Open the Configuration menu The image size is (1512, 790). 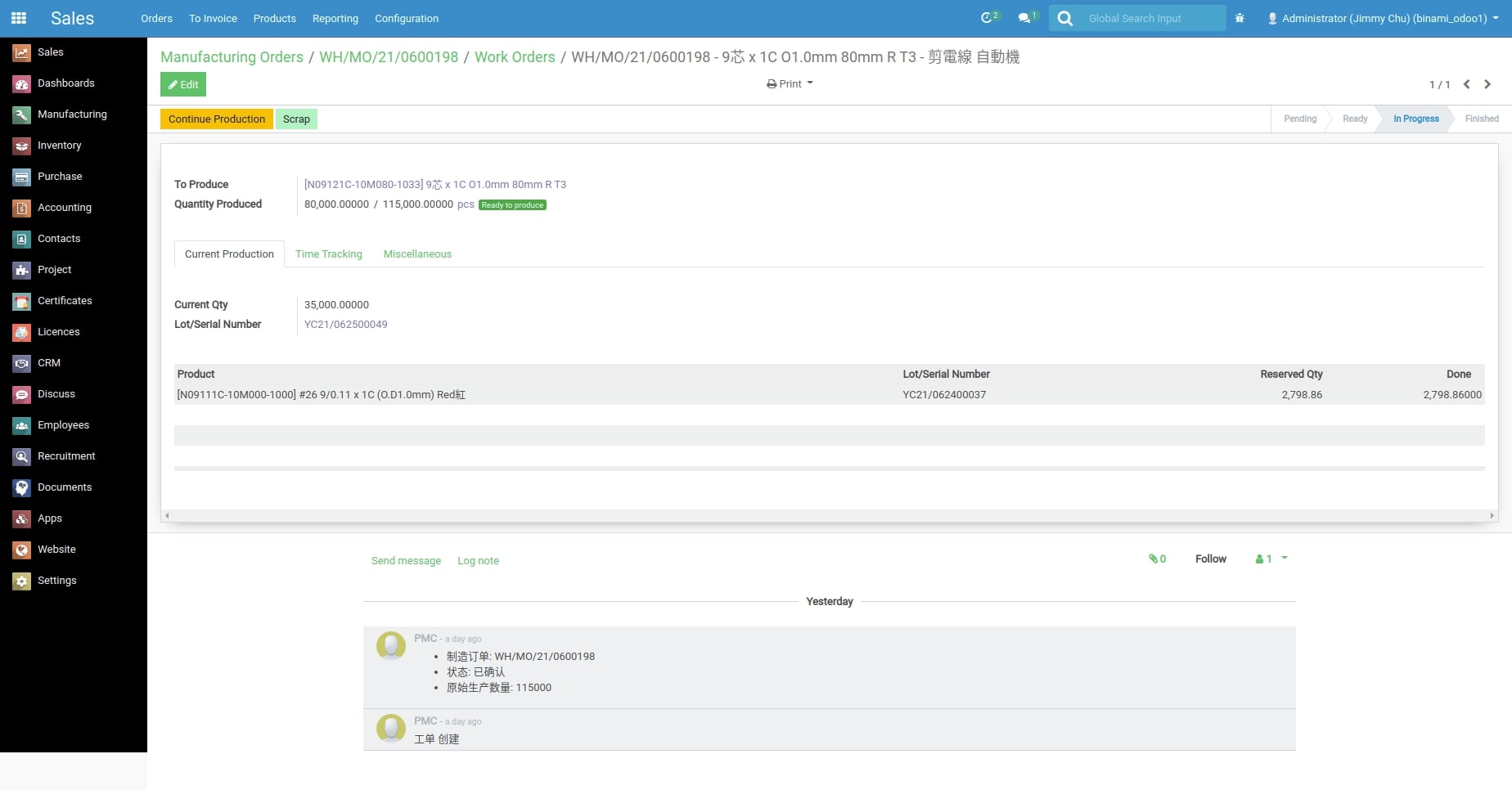tap(407, 18)
